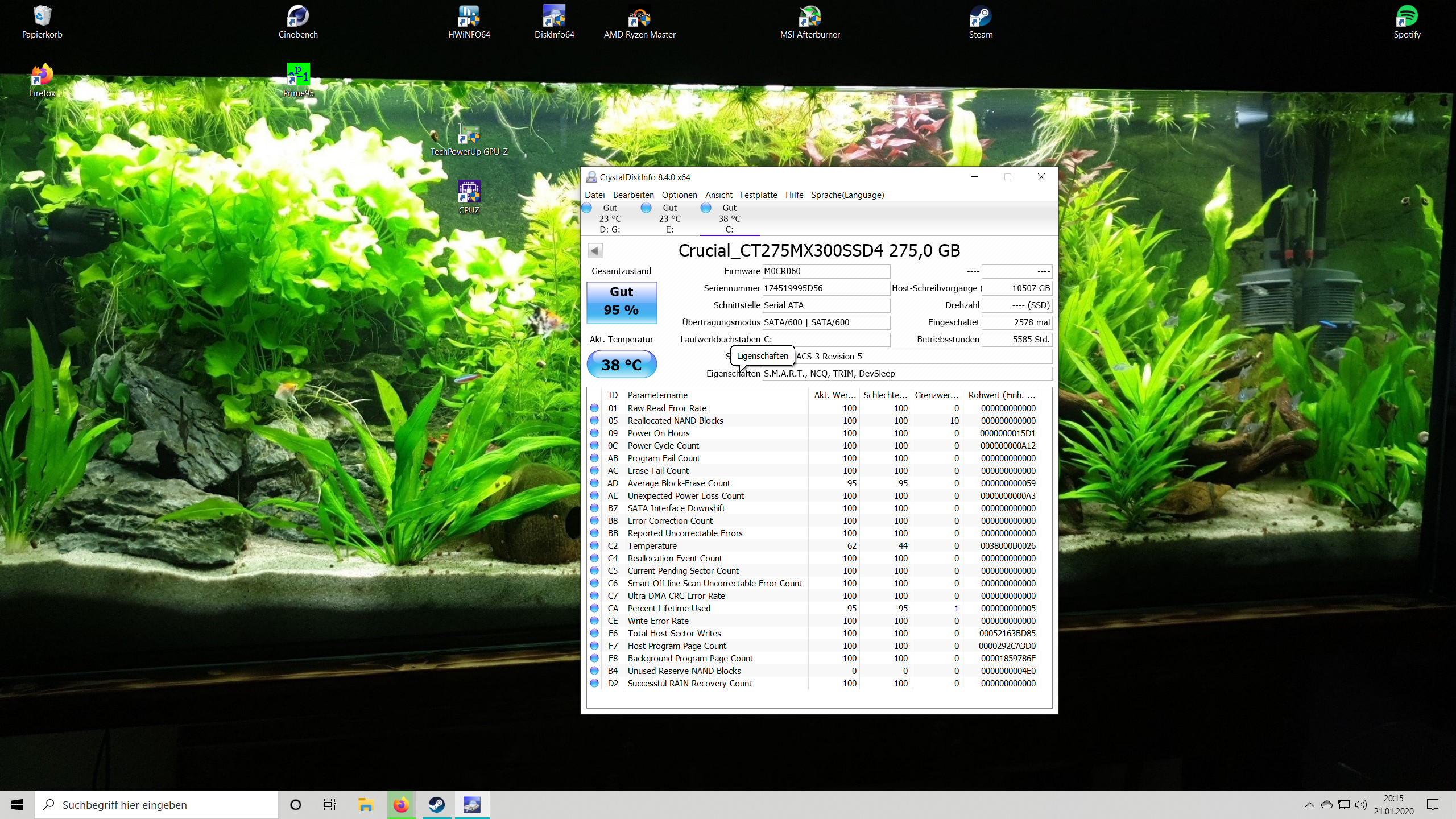
Task: Open the notification center icon
Action: pos(1433,804)
